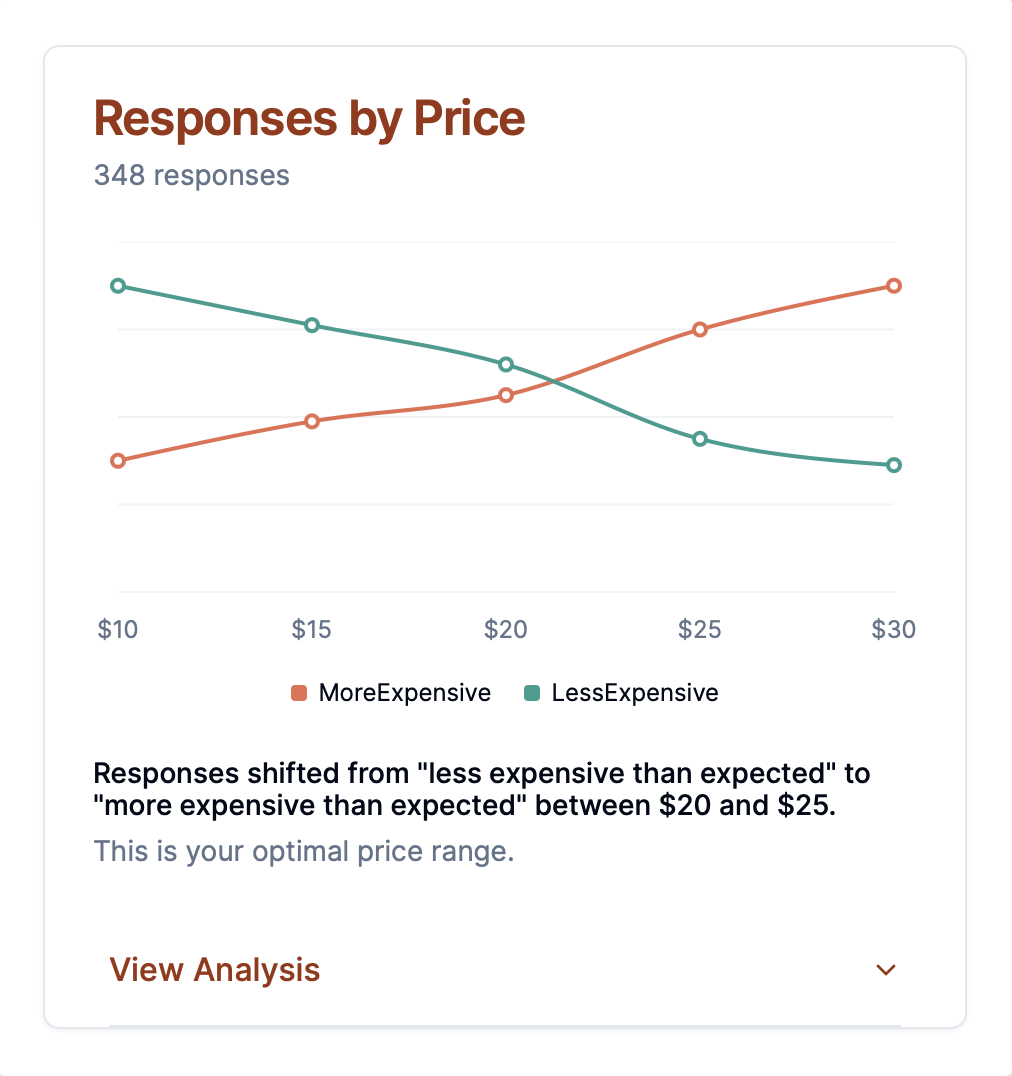Select MoreExpensive data point at $25

point(700,329)
